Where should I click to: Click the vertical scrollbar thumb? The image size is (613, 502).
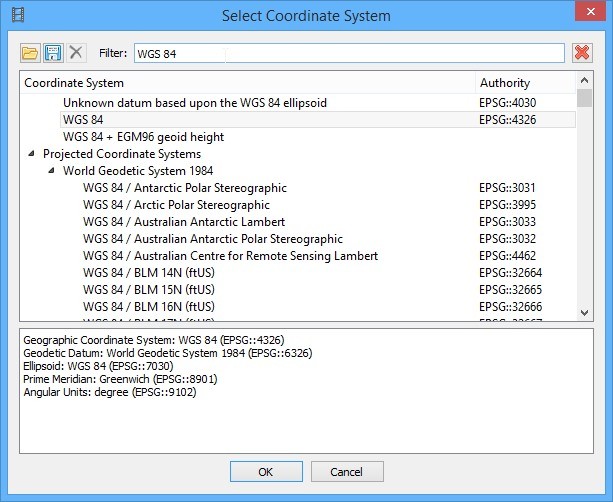pyautogui.click(x=584, y=98)
